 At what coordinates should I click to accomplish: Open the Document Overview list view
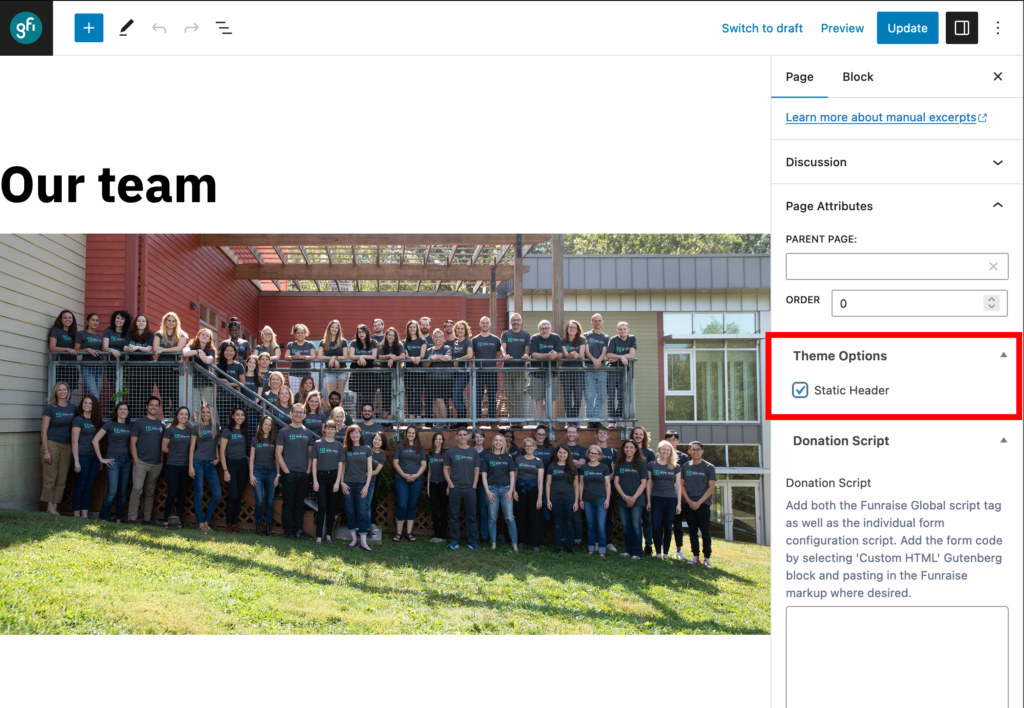tap(224, 28)
